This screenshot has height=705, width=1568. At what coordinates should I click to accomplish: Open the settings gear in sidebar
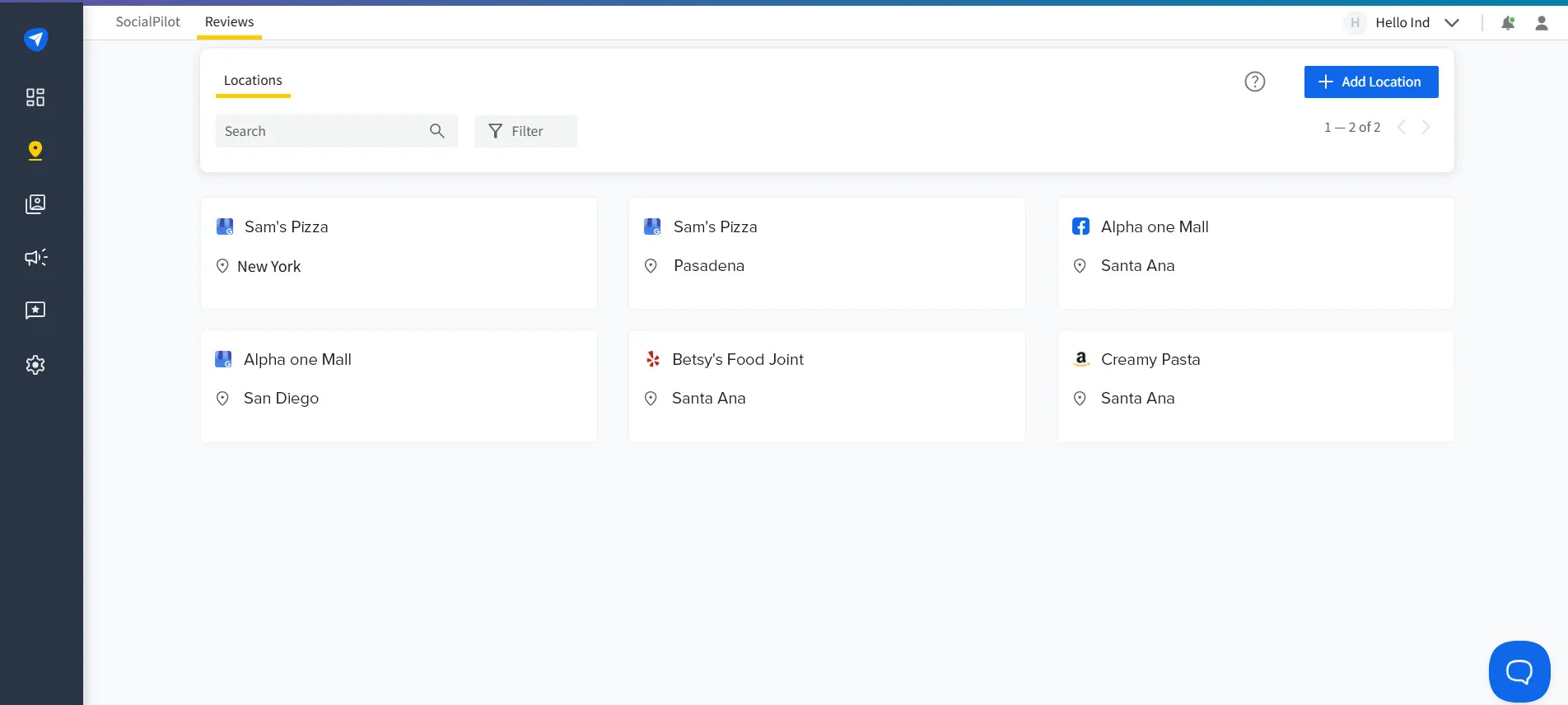[35, 365]
